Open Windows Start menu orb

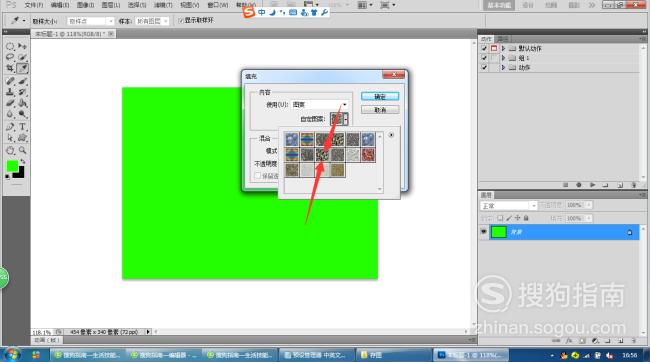pyautogui.click(x=12, y=355)
